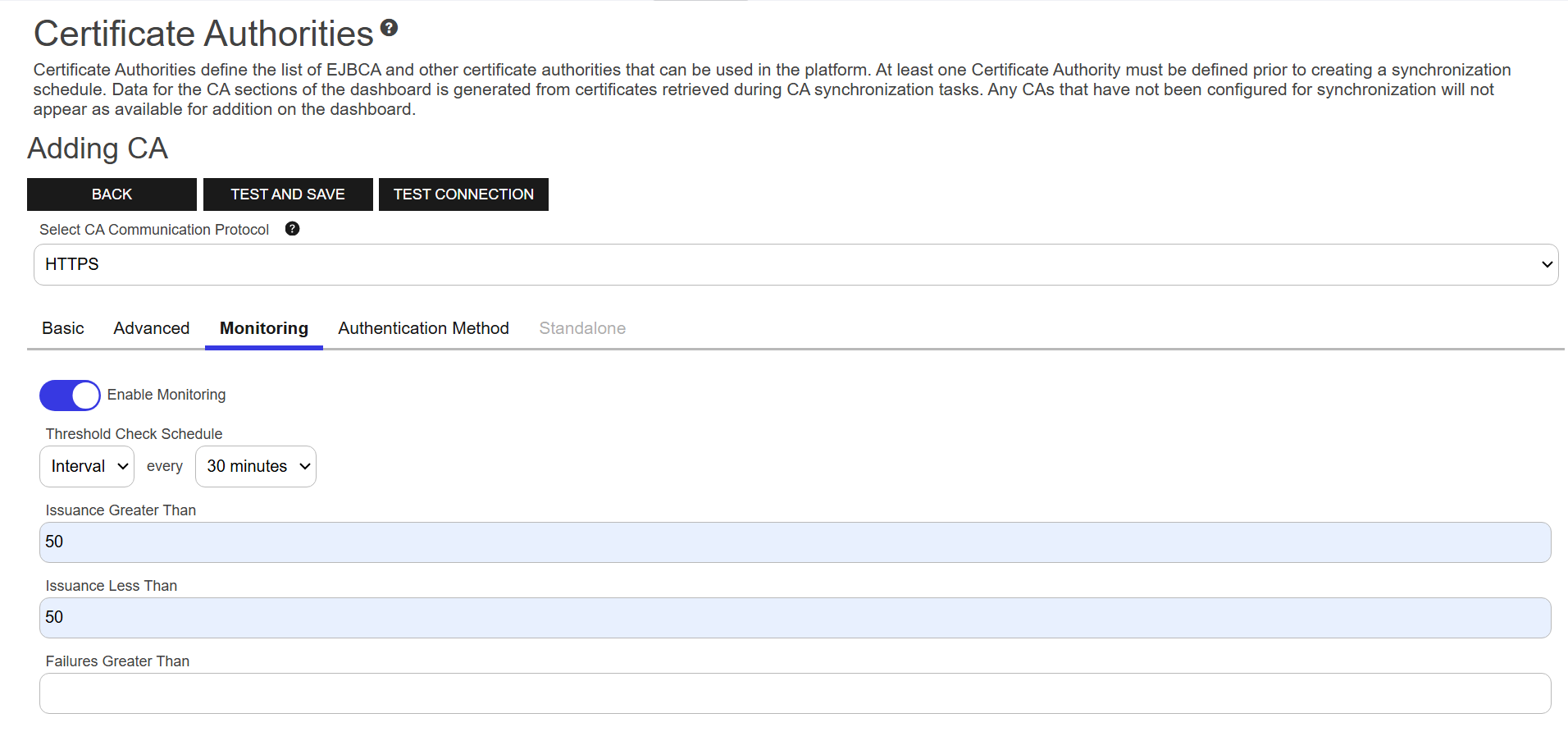The image size is (1568, 750).
Task: Click the Failures Greater Than field
Action: click(795, 693)
